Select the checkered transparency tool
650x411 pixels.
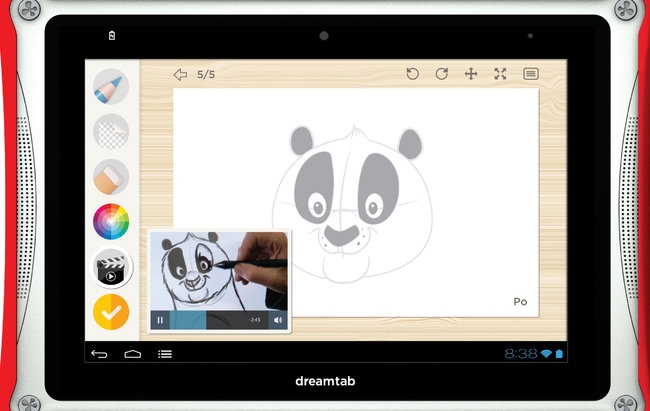[x=111, y=133]
